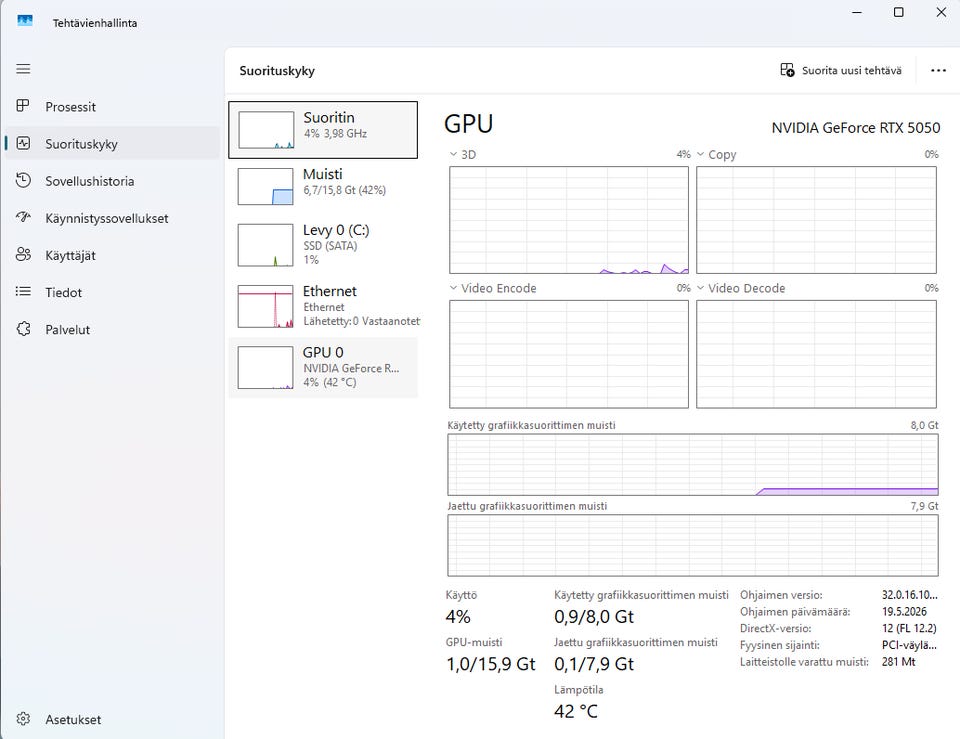
Task: Click the Käynnistyssovellukset gauge icon
Action: click(23, 217)
